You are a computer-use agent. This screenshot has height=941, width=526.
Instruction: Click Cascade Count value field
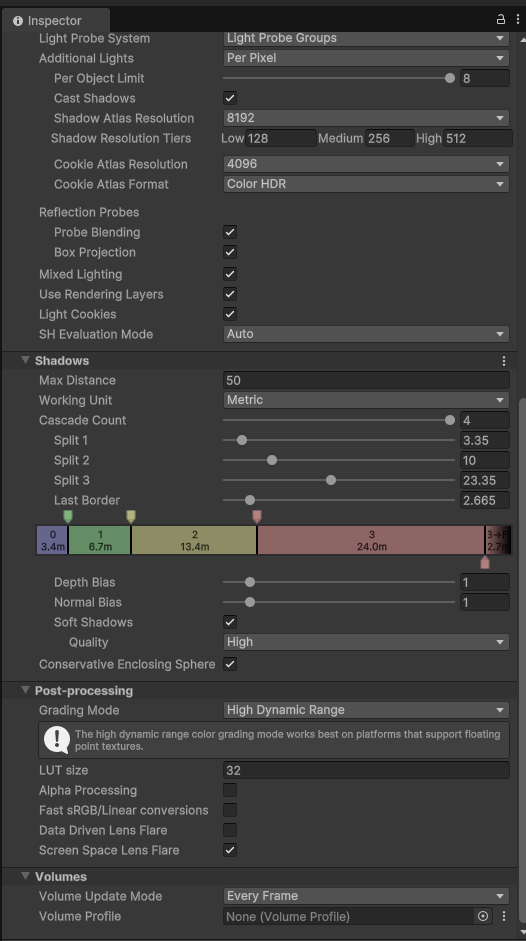[x=485, y=420]
